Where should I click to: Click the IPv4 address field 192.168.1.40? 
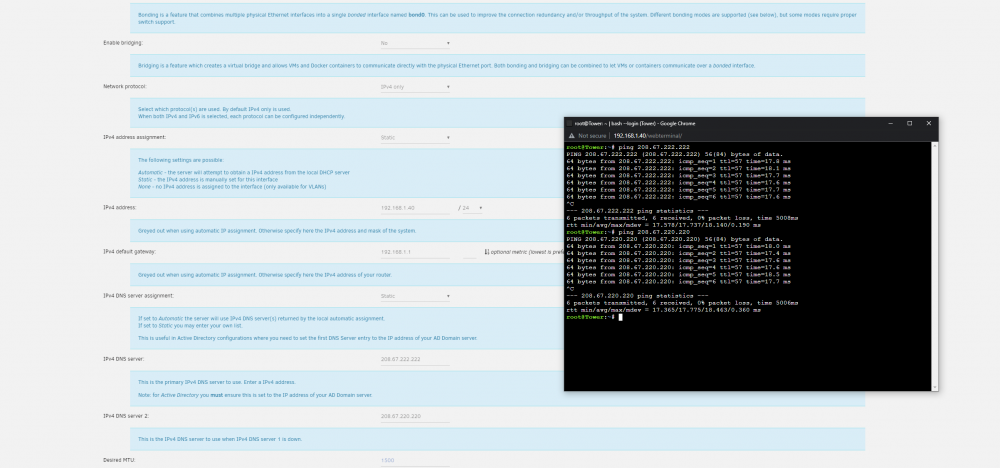[415, 208]
